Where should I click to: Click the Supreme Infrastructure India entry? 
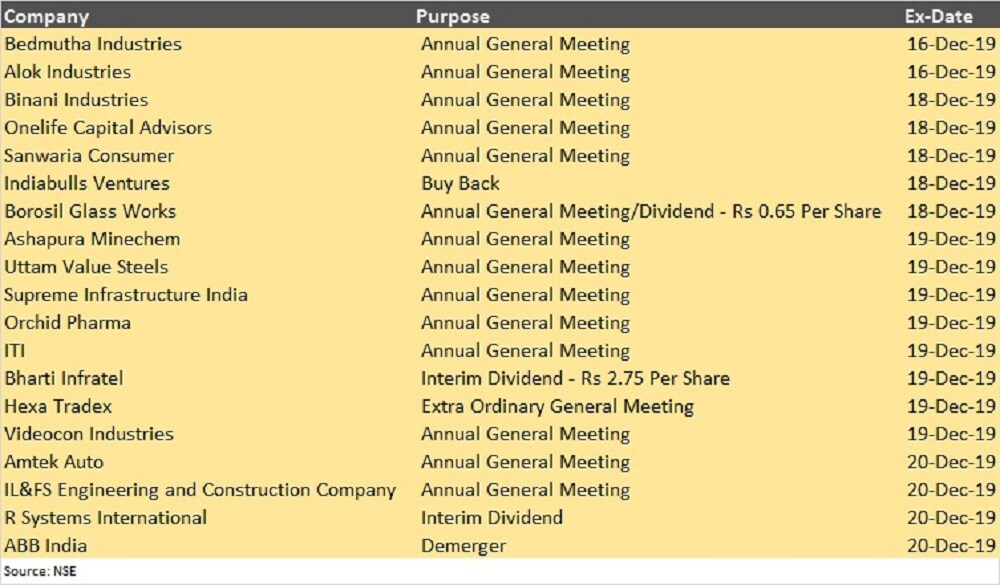[x=126, y=295]
